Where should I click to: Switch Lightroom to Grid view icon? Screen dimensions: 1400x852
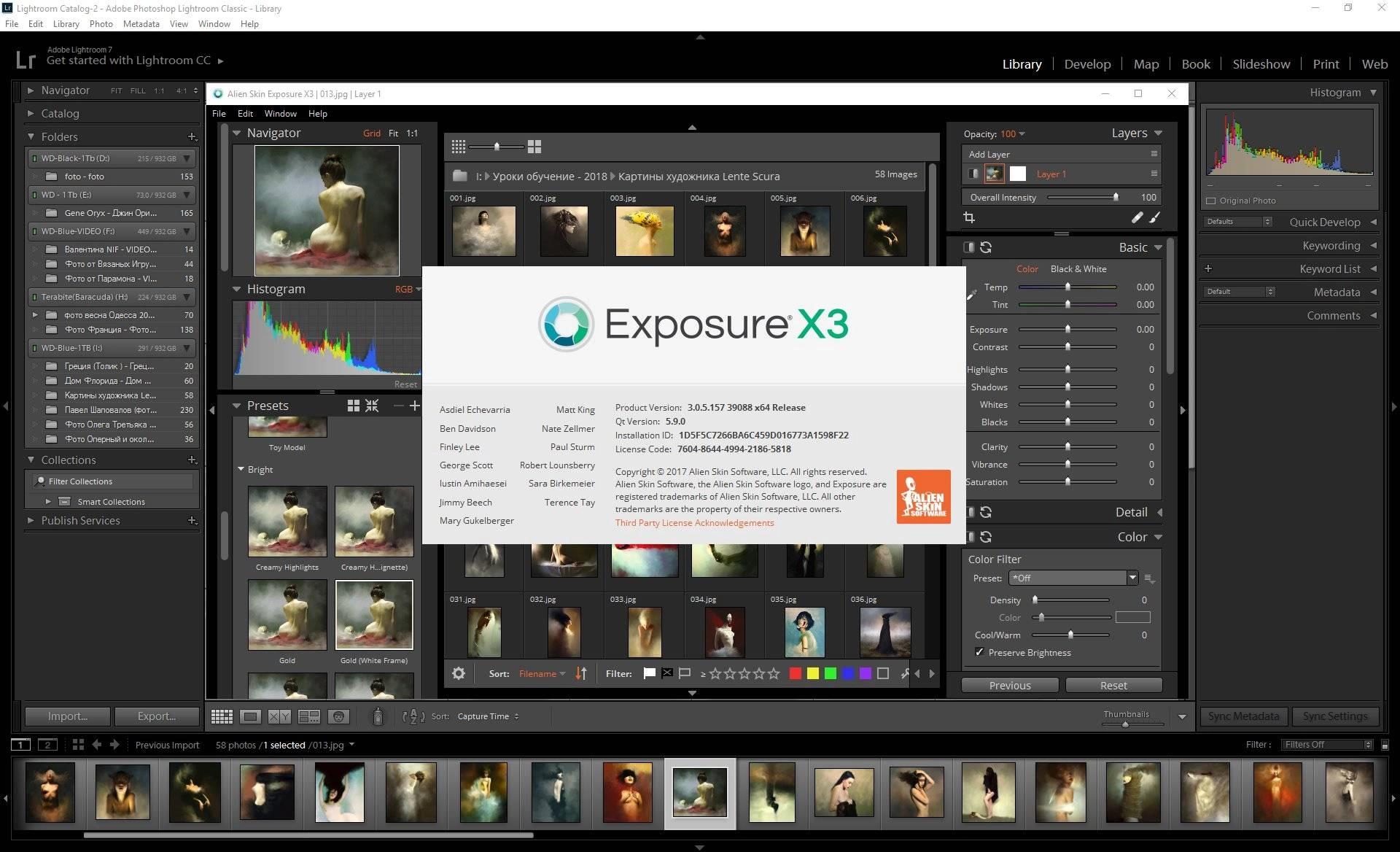(x=222, y=716)
